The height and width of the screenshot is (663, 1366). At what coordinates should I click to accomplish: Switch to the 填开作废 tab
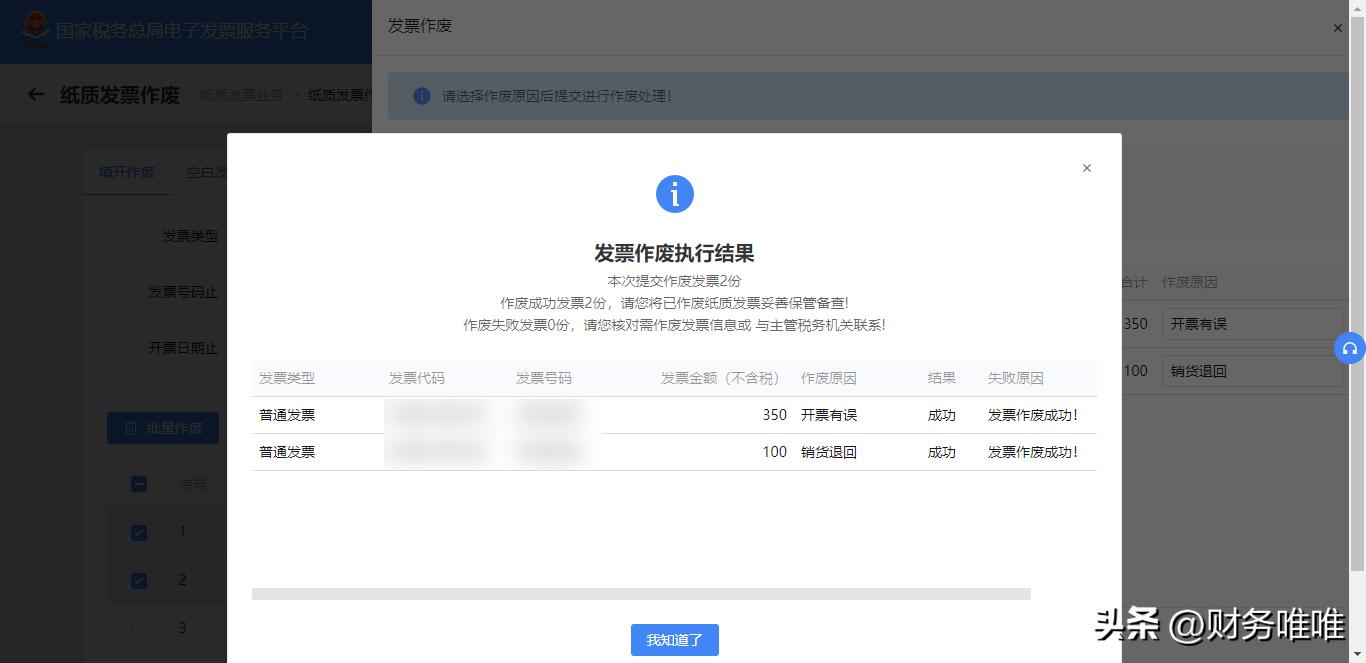126,171
